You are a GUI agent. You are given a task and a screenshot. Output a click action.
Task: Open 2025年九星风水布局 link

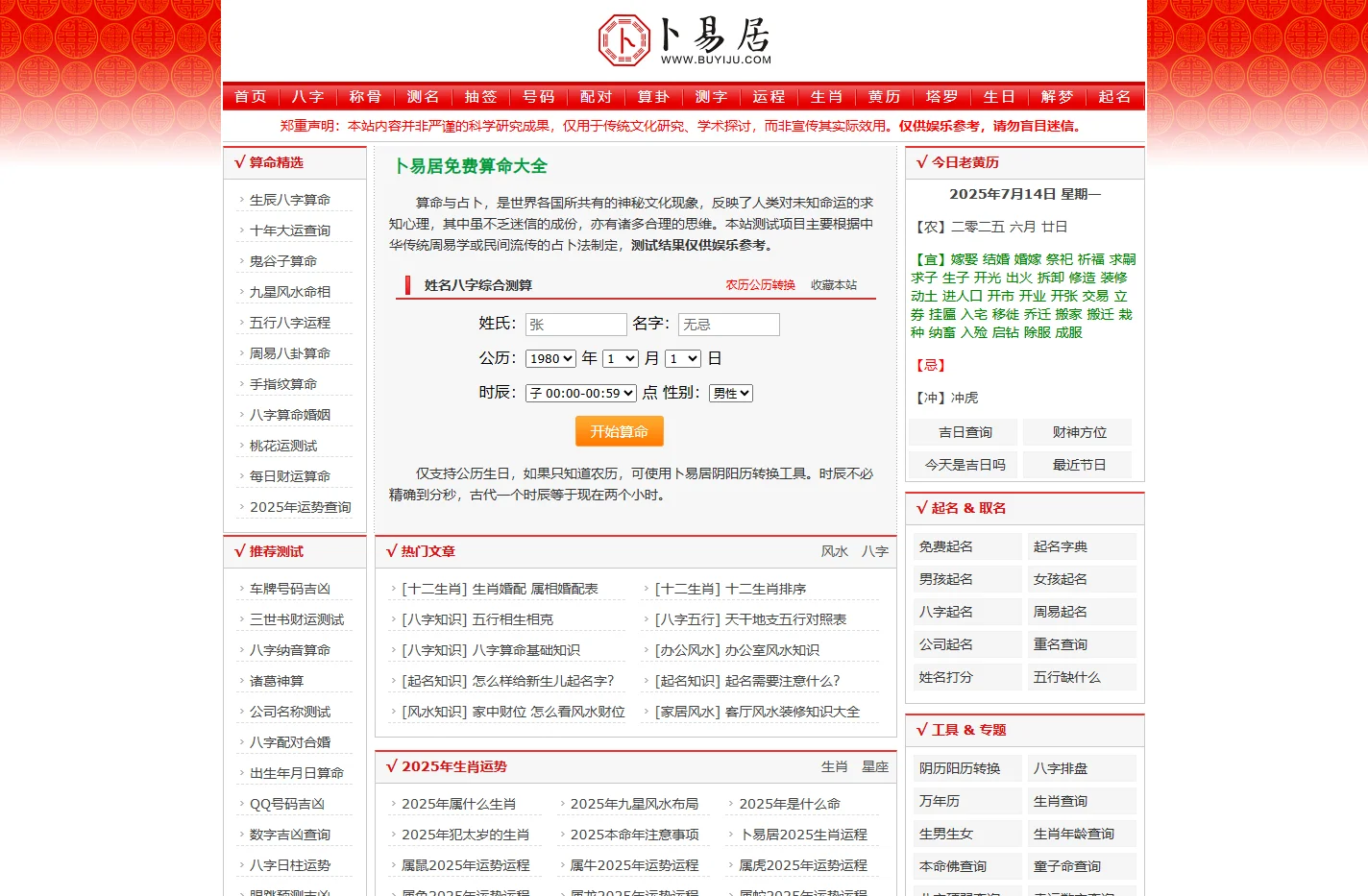click(634, 804)
